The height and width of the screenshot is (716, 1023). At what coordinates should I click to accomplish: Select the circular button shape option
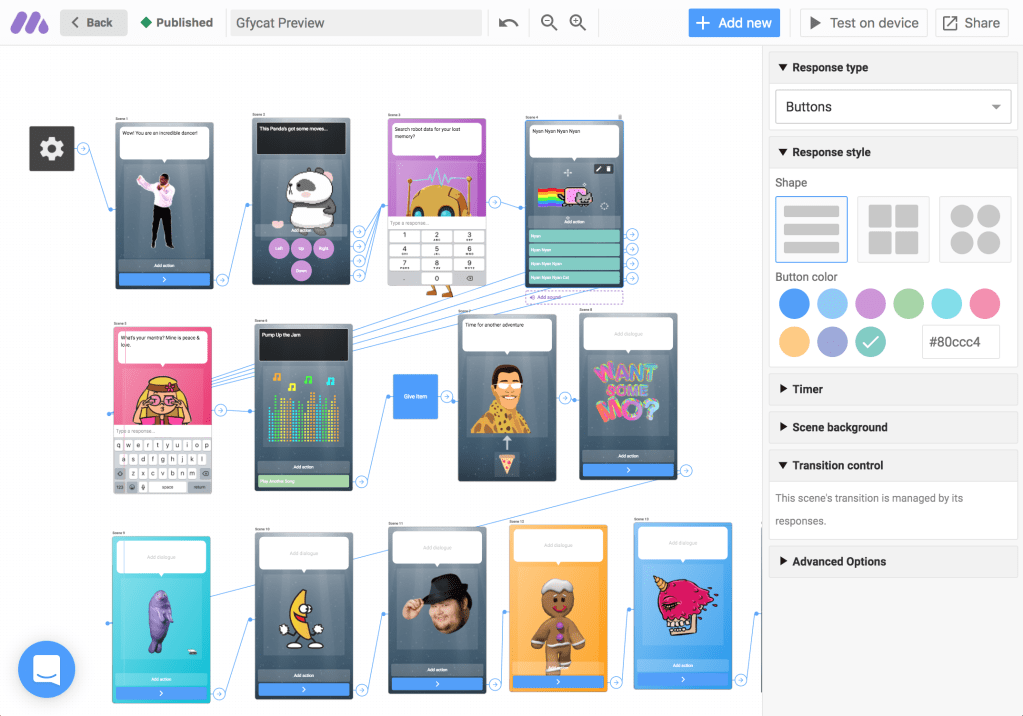974,229
